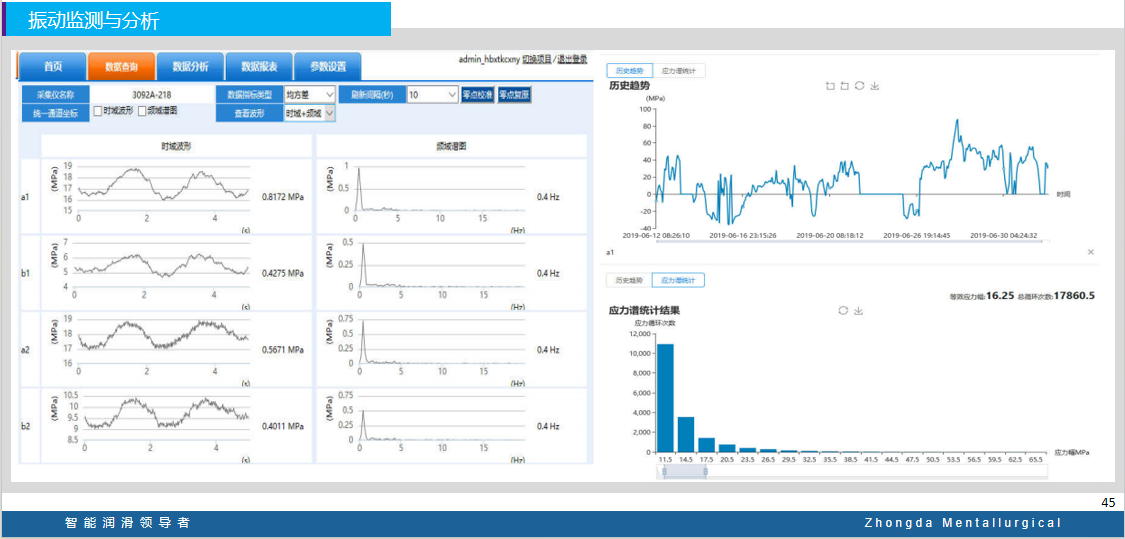Download the 历史趋势 chart as image

875,86
